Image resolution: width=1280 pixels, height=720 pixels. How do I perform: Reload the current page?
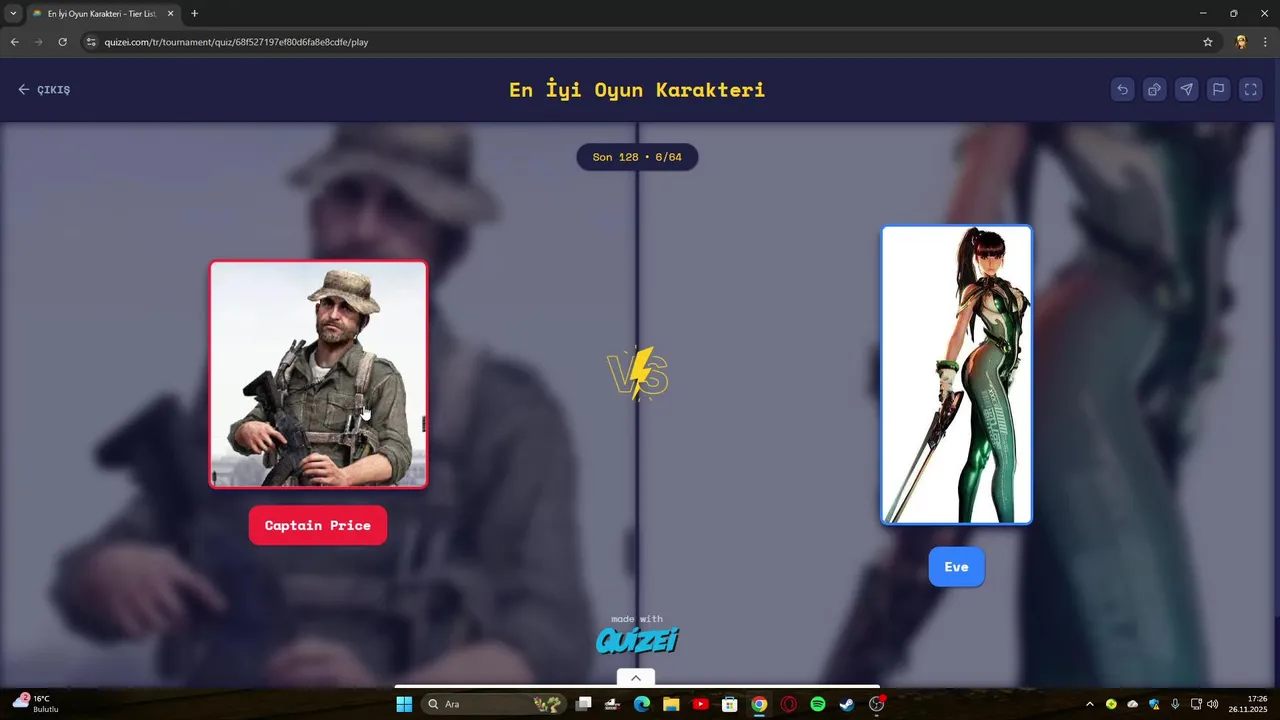pos(62,42)
